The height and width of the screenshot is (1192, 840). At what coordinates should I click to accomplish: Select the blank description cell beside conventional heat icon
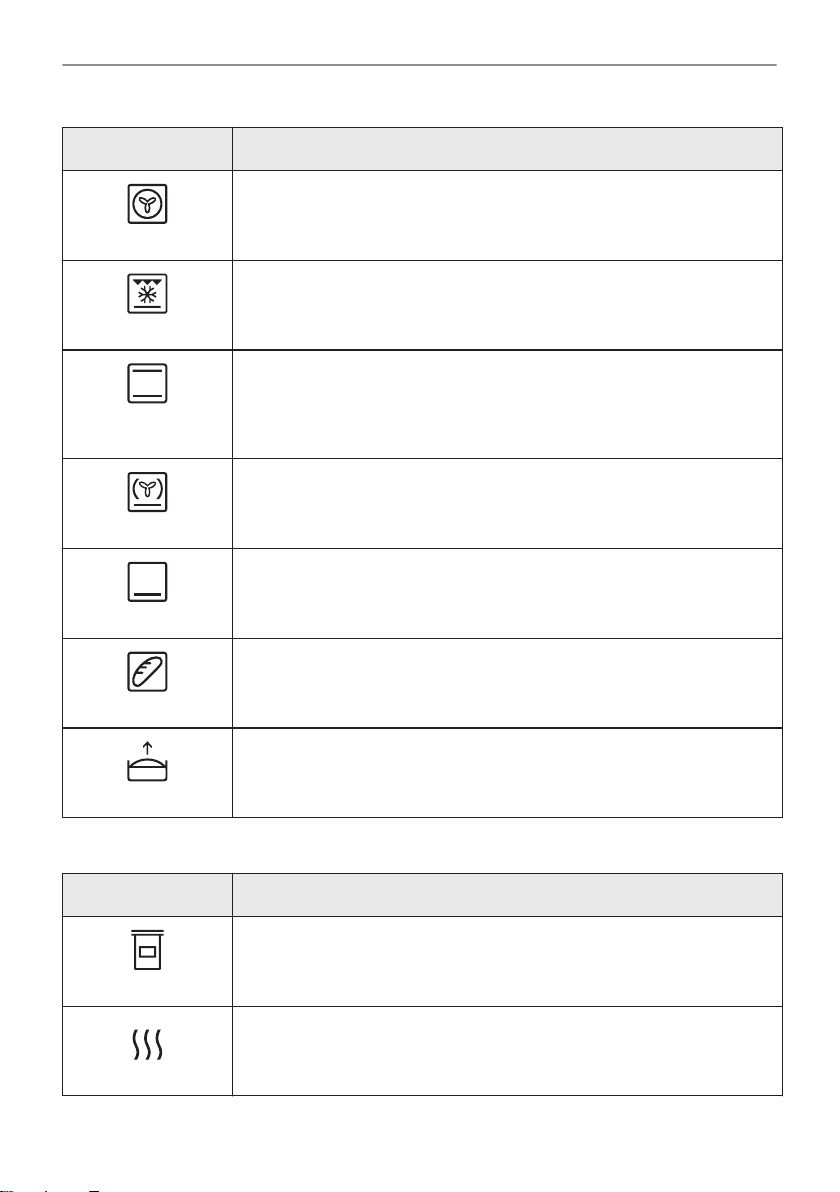507,404
